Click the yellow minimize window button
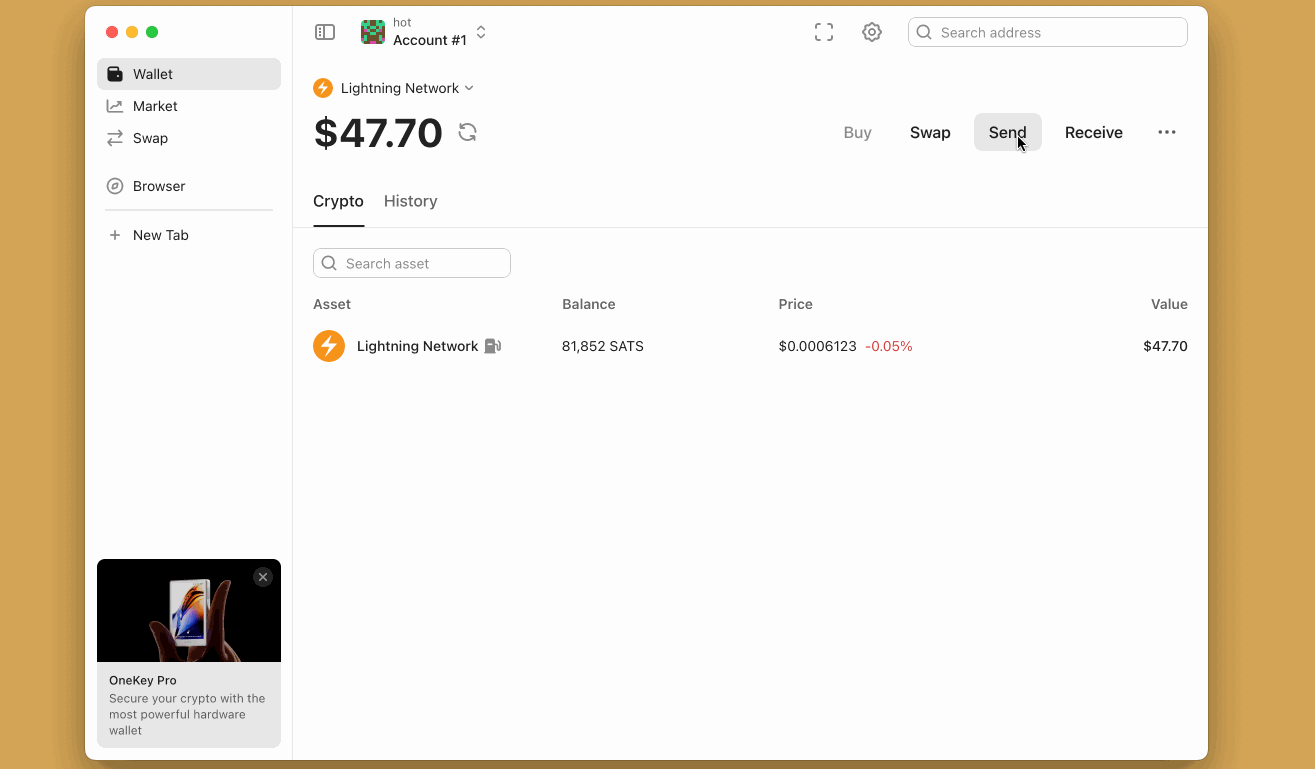1315x769 pixels. coord(132,32)
